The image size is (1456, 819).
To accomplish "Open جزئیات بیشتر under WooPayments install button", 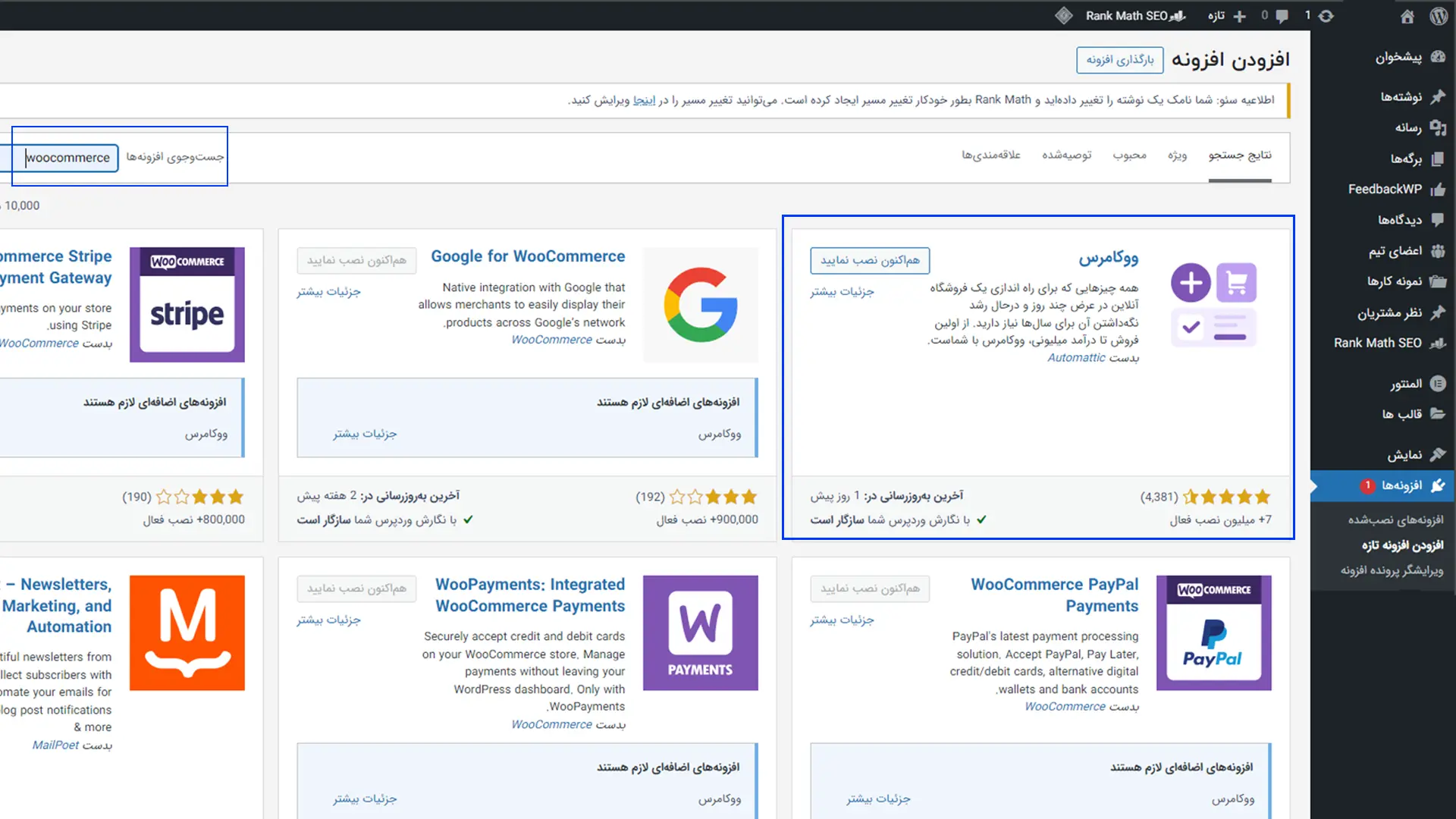I will pos(328,620).
